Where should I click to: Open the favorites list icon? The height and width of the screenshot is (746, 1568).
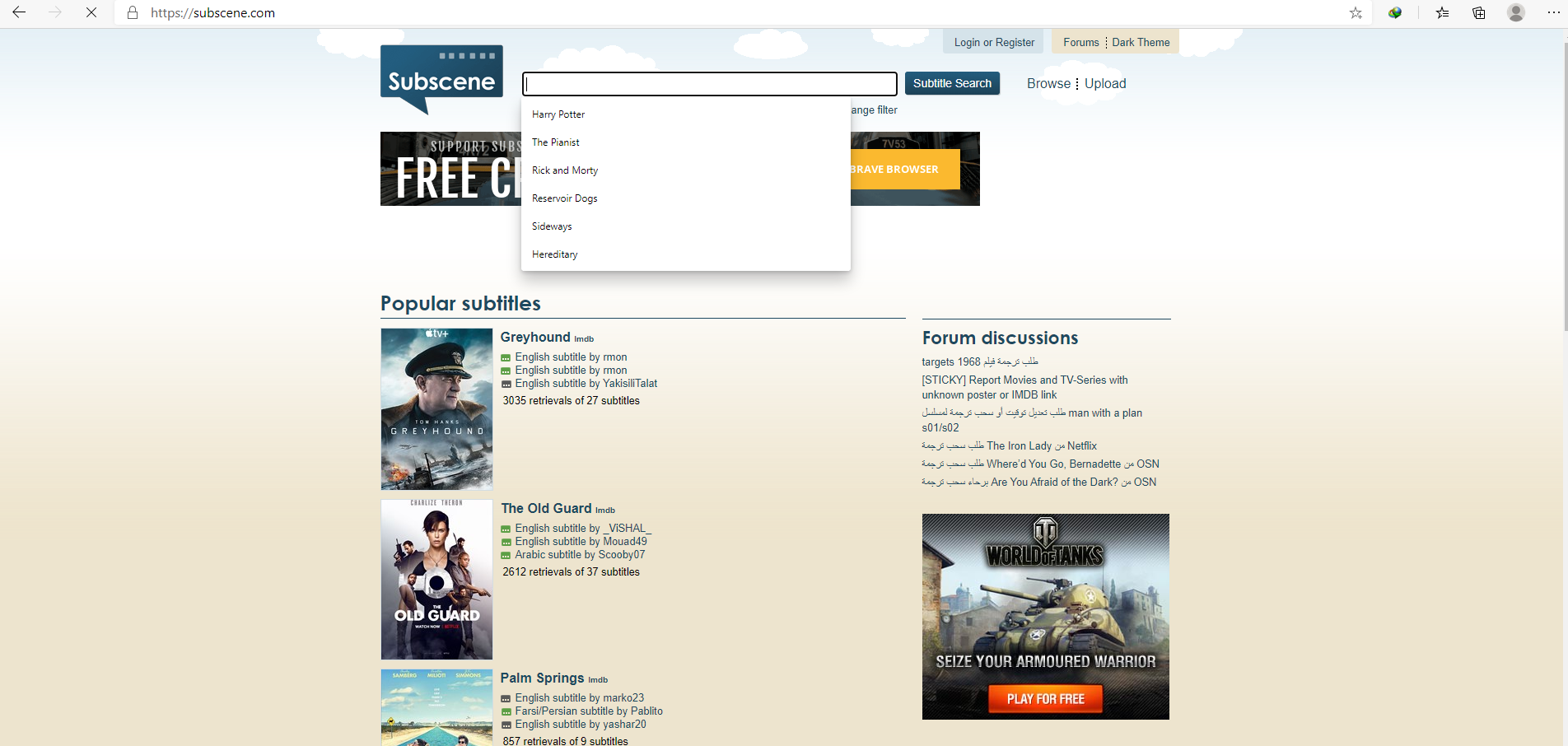[x=1442, y=12]
